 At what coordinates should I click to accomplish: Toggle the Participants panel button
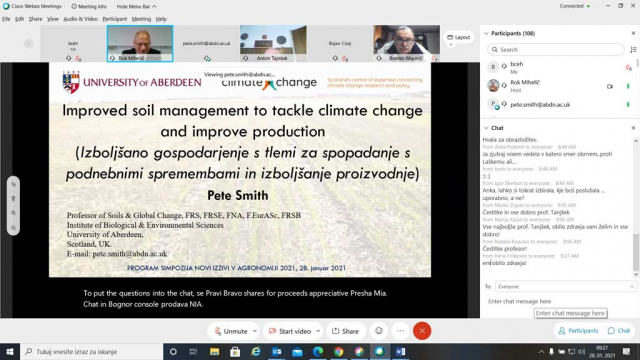point(578,331)
